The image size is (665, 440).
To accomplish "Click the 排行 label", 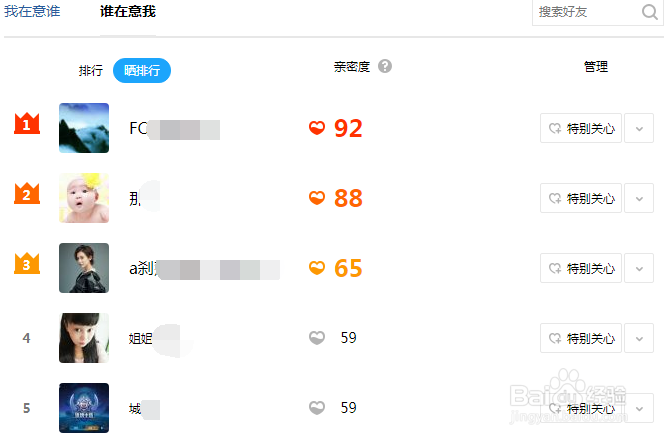I will coord(91,70).
